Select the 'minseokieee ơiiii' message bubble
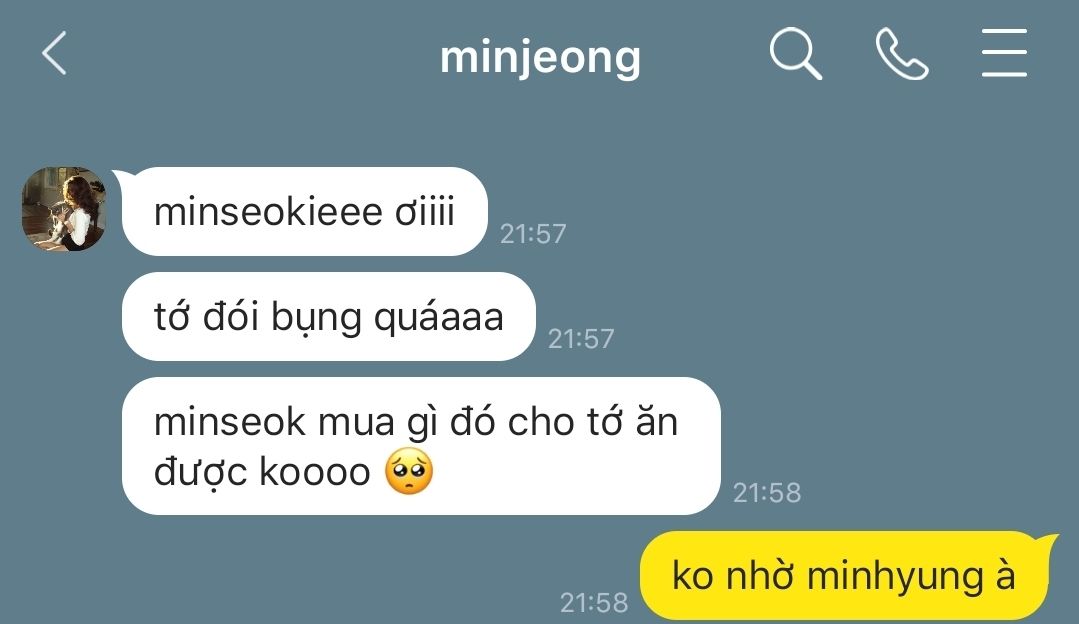 click(x=304, y=211)
